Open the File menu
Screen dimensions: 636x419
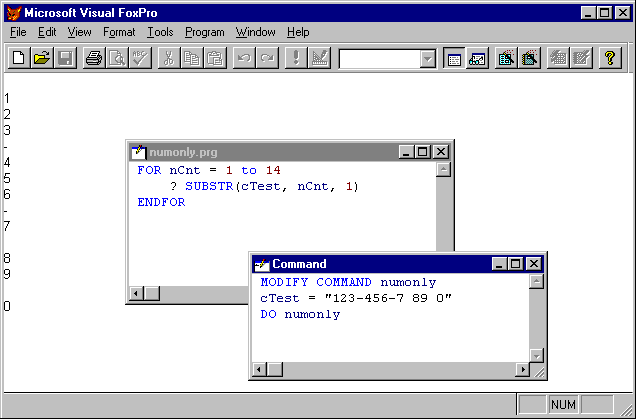click(x=18, y=32)
